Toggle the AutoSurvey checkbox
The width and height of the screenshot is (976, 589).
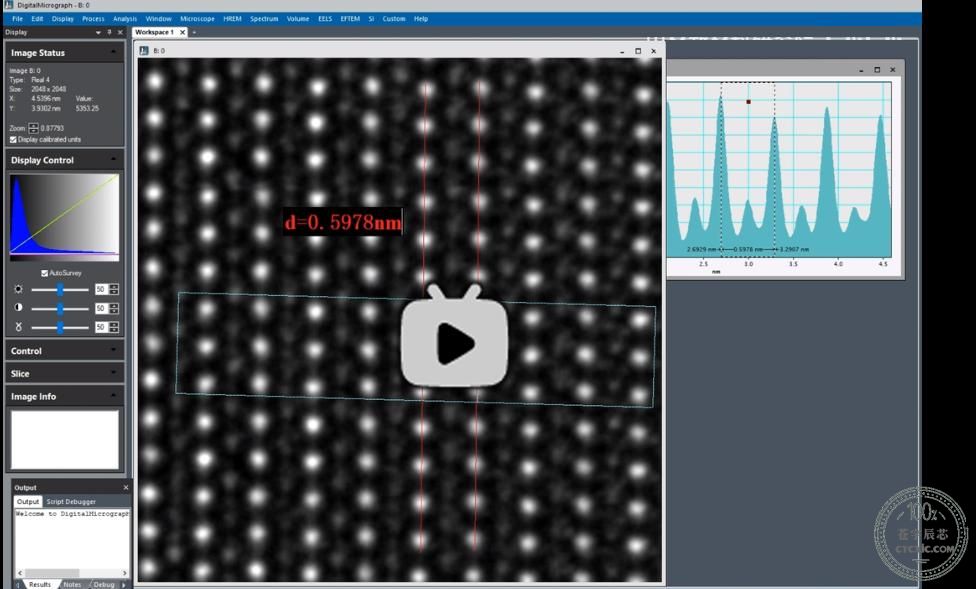tap(44, 273)
